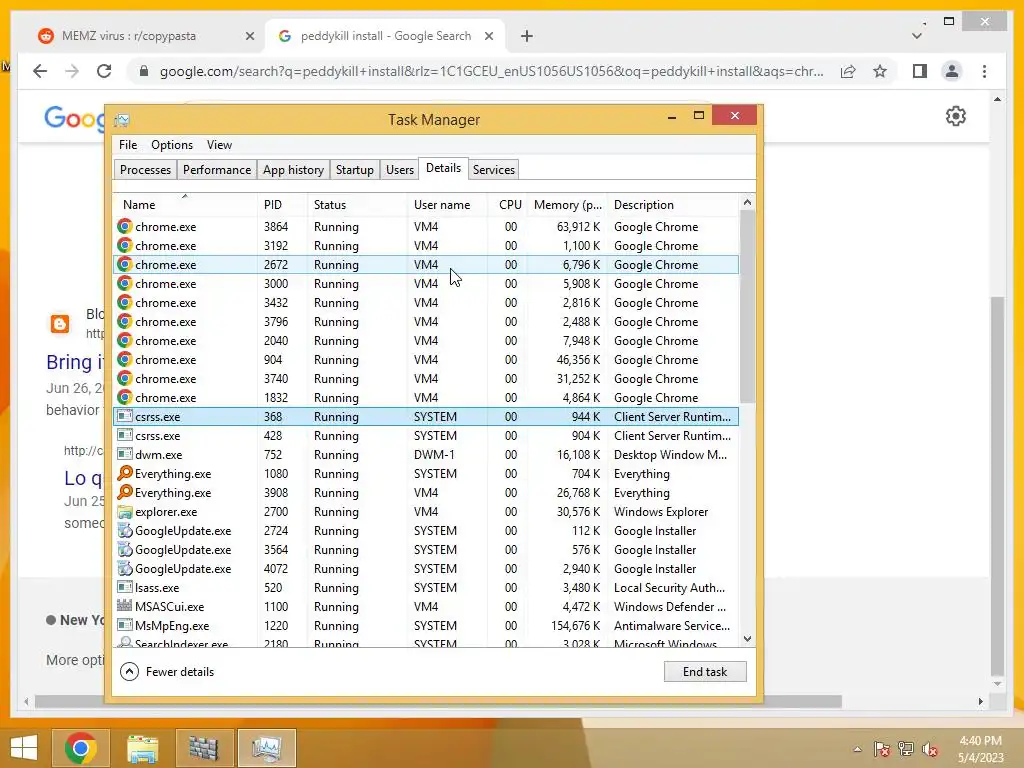Reload the Google search page
Screen dimensions: 1024x768
click(104, 71)
